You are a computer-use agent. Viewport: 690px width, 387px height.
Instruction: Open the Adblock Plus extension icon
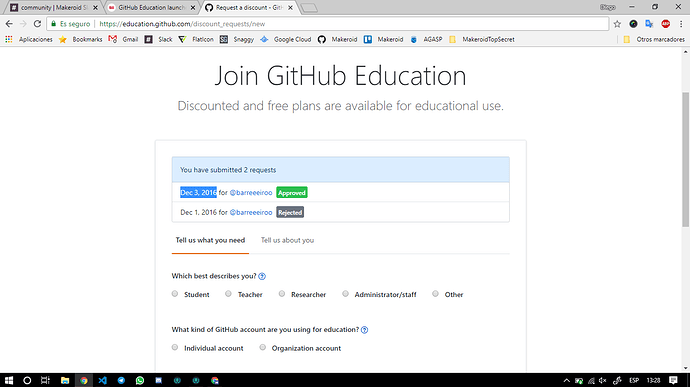pos(665,24)
